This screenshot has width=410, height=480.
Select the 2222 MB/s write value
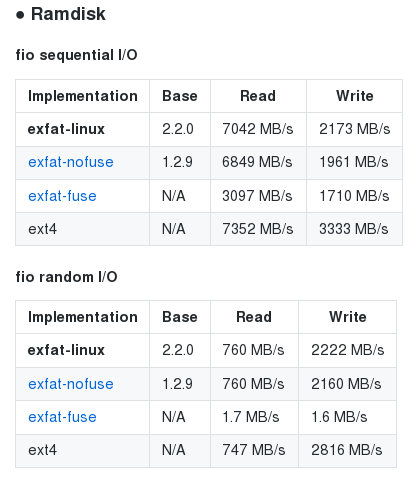coord(348,350)
